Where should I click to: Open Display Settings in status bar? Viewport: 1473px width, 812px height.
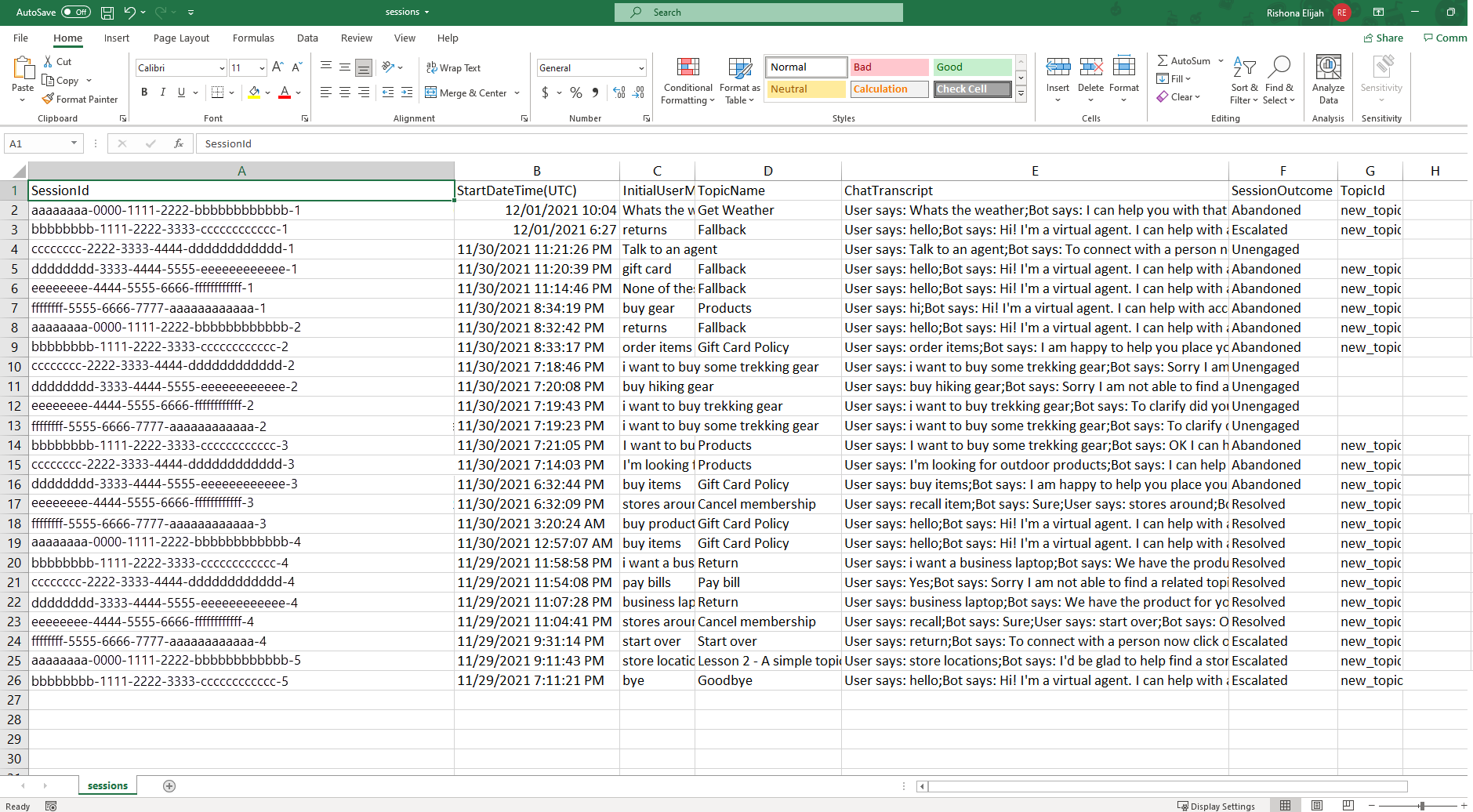tap(1216, 806)
